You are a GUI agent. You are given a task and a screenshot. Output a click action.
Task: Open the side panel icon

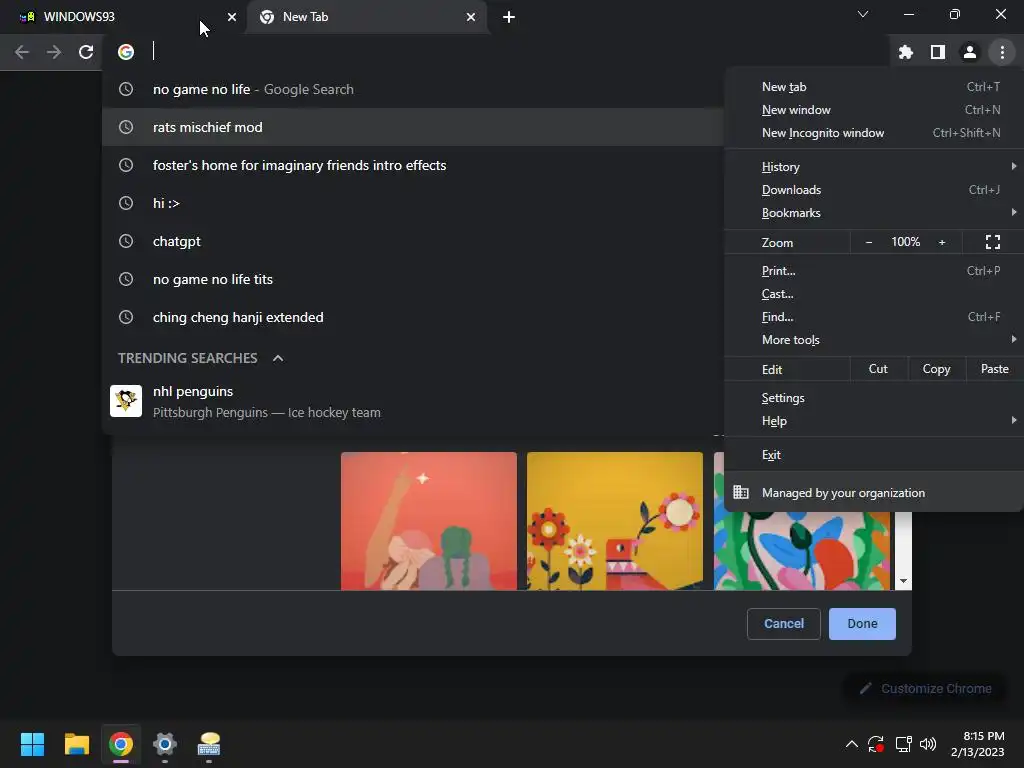tap(938, 52)
